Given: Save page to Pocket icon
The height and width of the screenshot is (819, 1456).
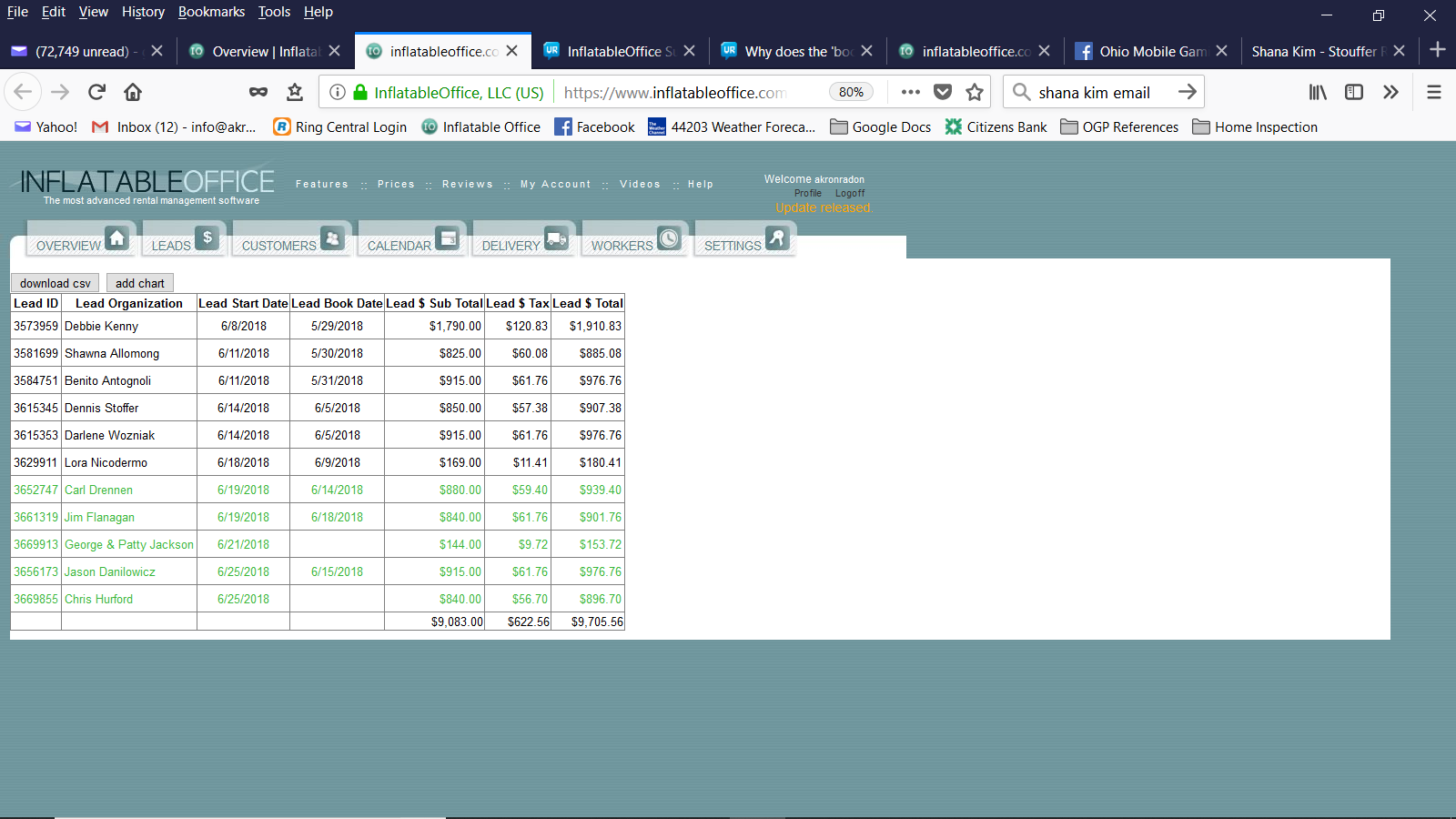Looking at the screenshot, I should (943, 92).
